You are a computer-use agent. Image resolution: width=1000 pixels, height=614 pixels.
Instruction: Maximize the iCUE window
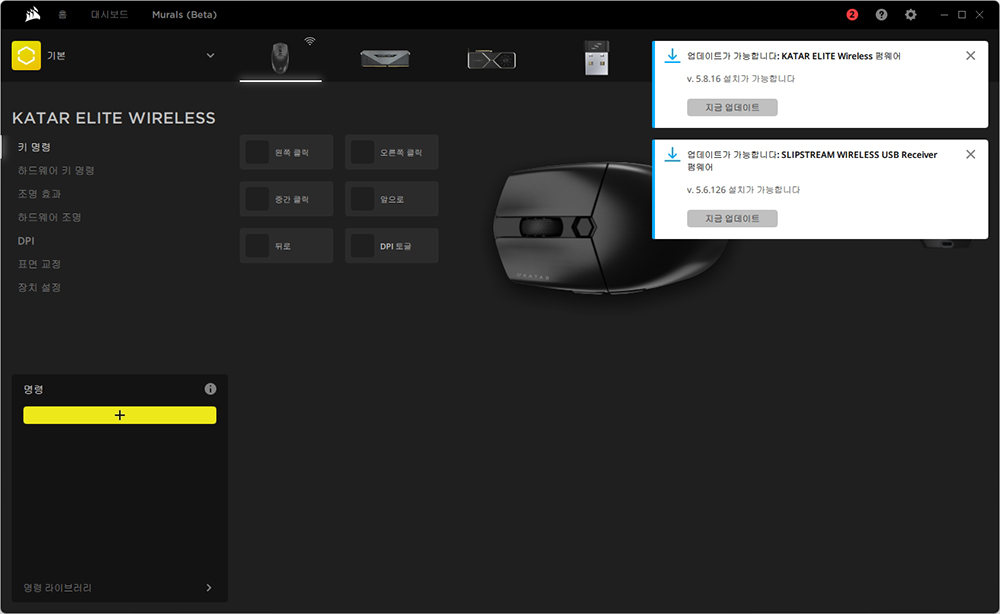pos(962,15)
